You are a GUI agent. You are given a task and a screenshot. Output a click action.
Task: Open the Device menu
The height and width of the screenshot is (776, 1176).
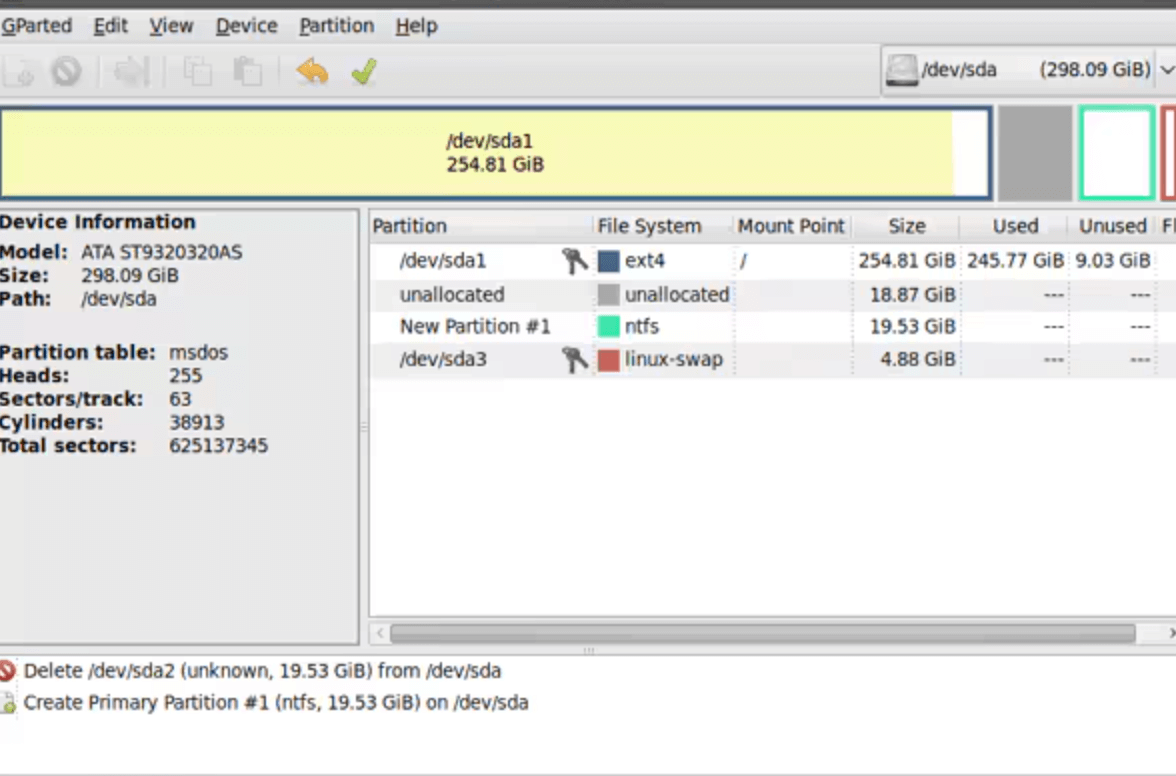[x=246, y=26]
